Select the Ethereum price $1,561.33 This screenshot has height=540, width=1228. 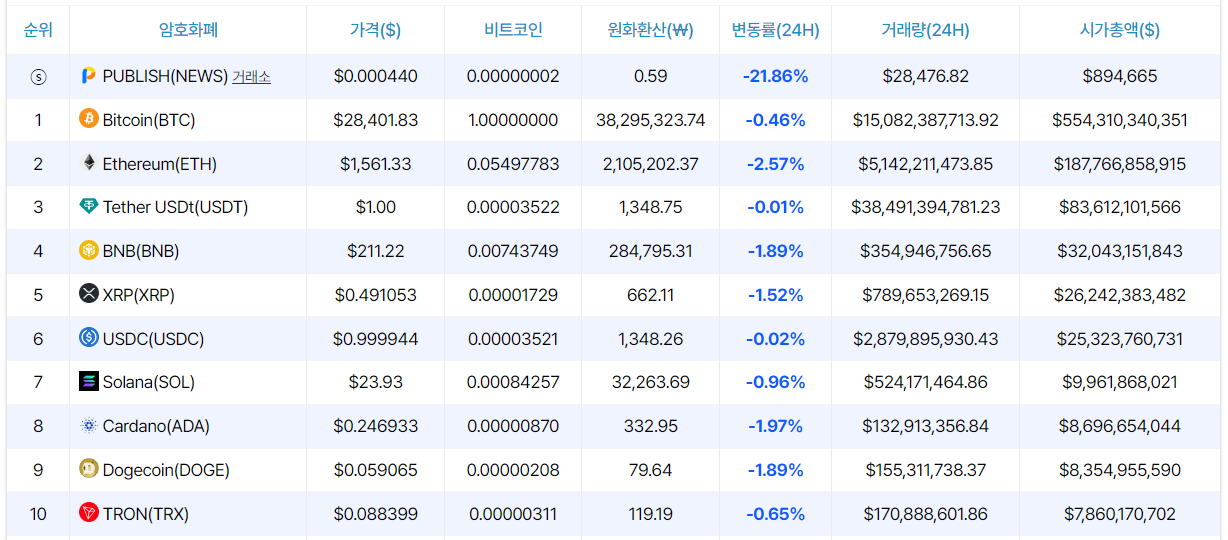(x=376, y=164)
